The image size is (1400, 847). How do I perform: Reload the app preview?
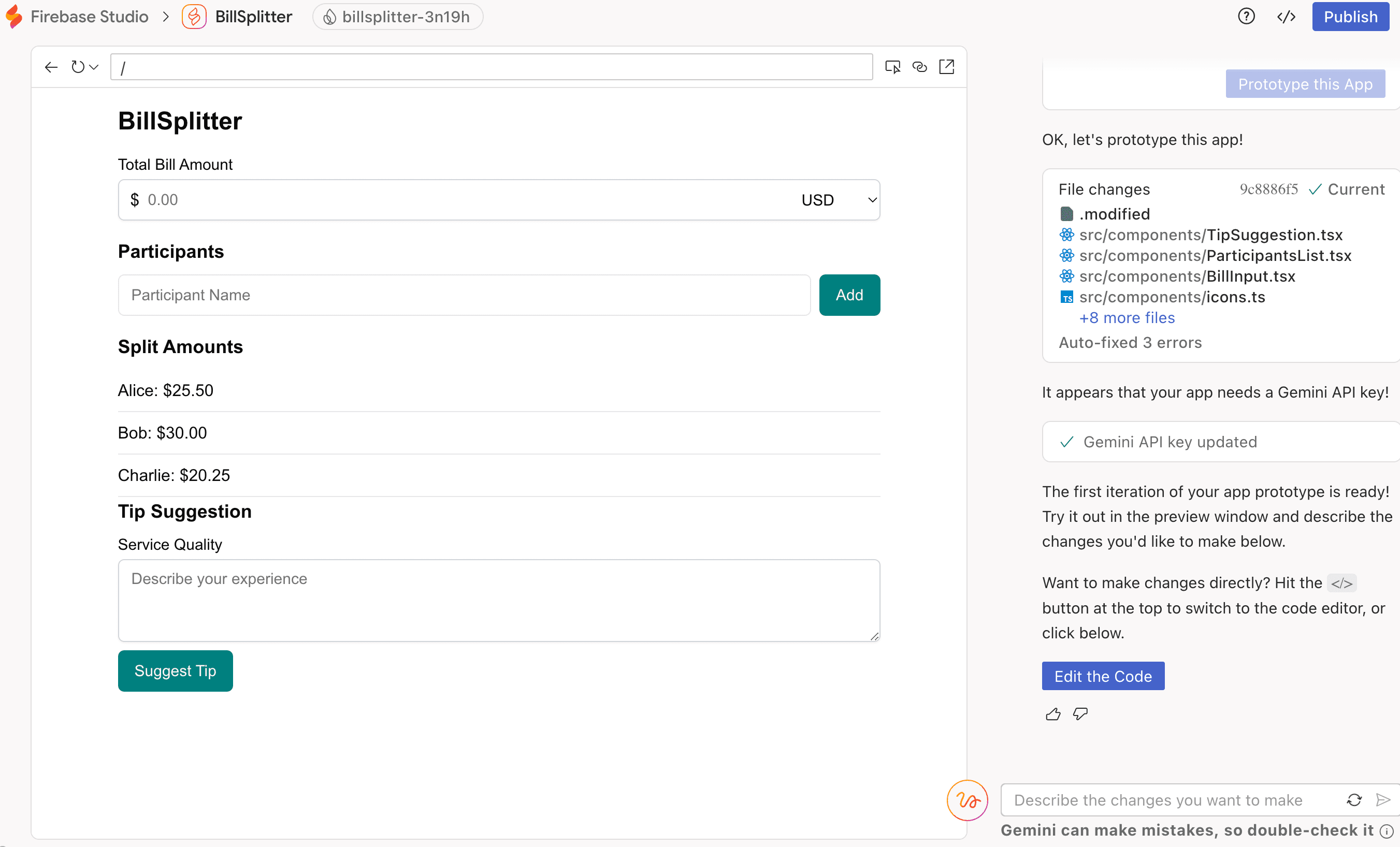click(78, 66)
